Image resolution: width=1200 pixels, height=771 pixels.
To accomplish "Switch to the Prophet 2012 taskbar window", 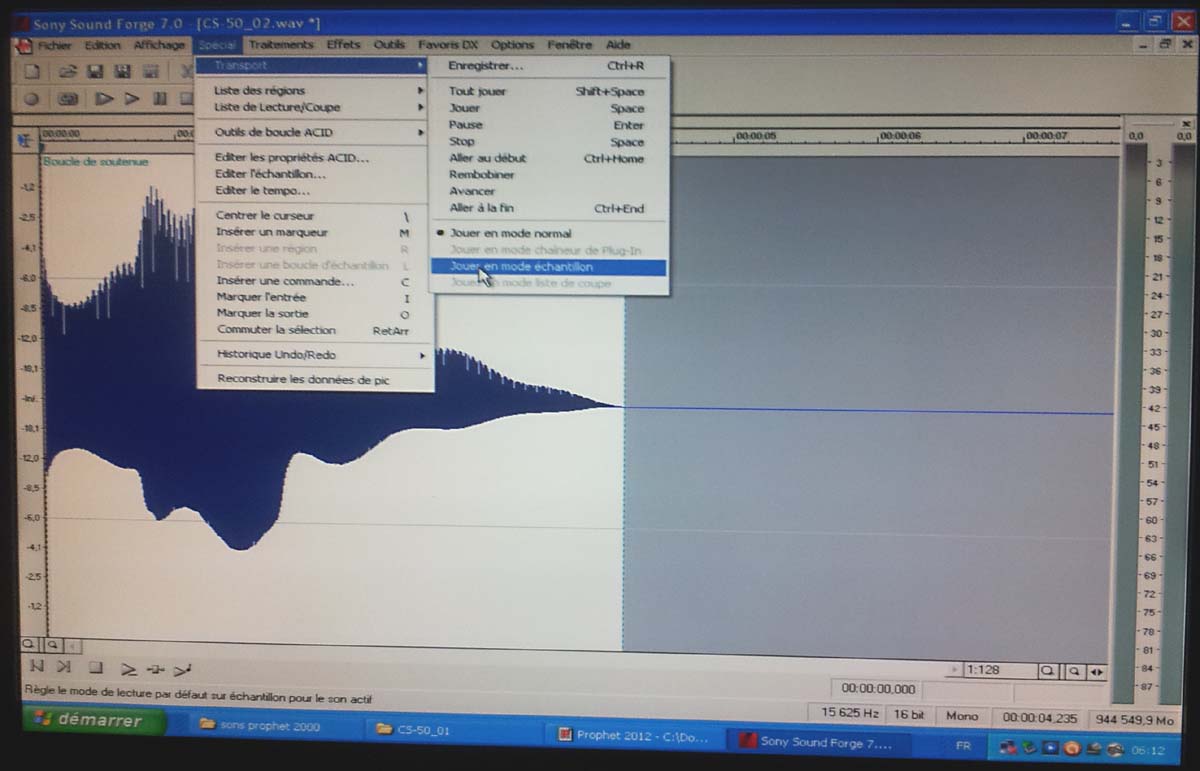I will click(x=637, y=736).
